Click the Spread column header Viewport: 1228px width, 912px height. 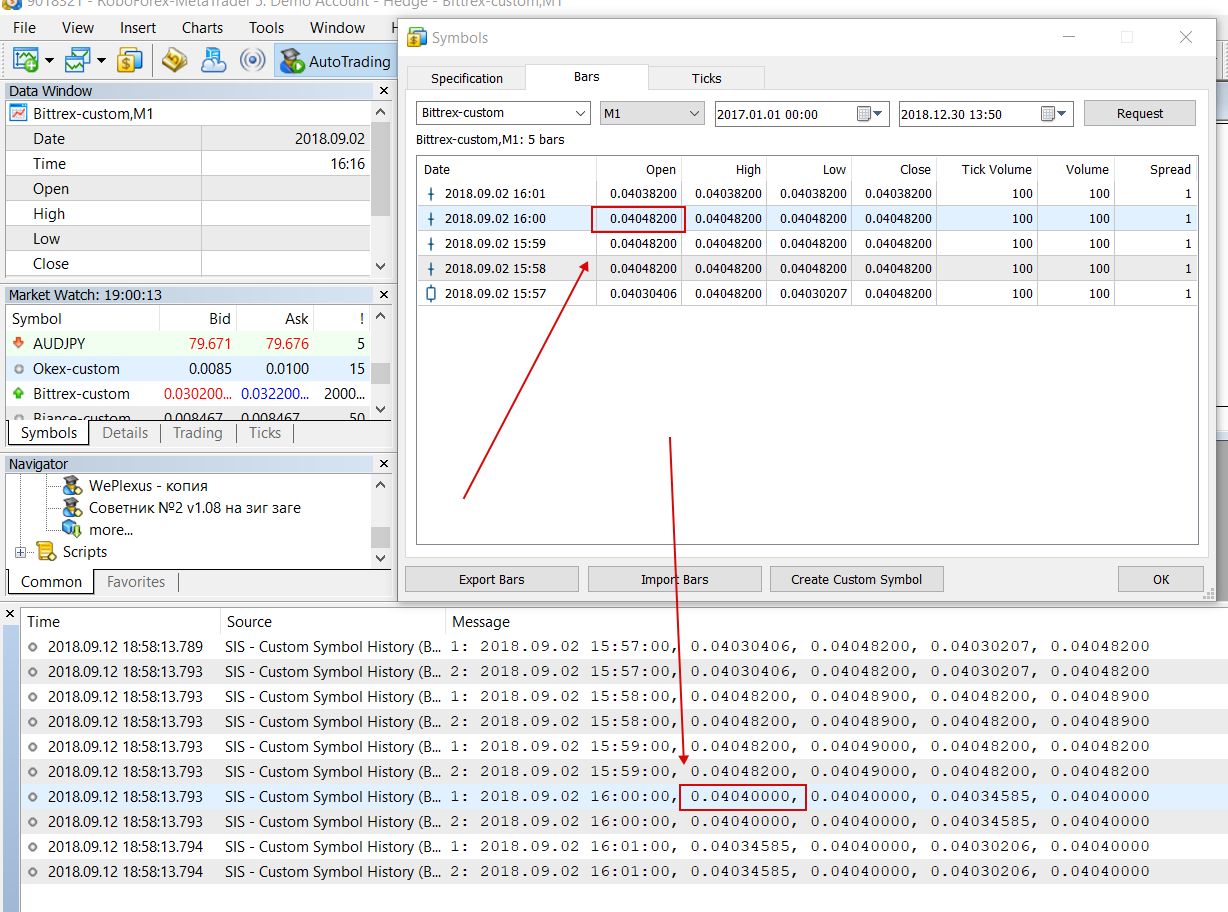(x=1157, y=169)
